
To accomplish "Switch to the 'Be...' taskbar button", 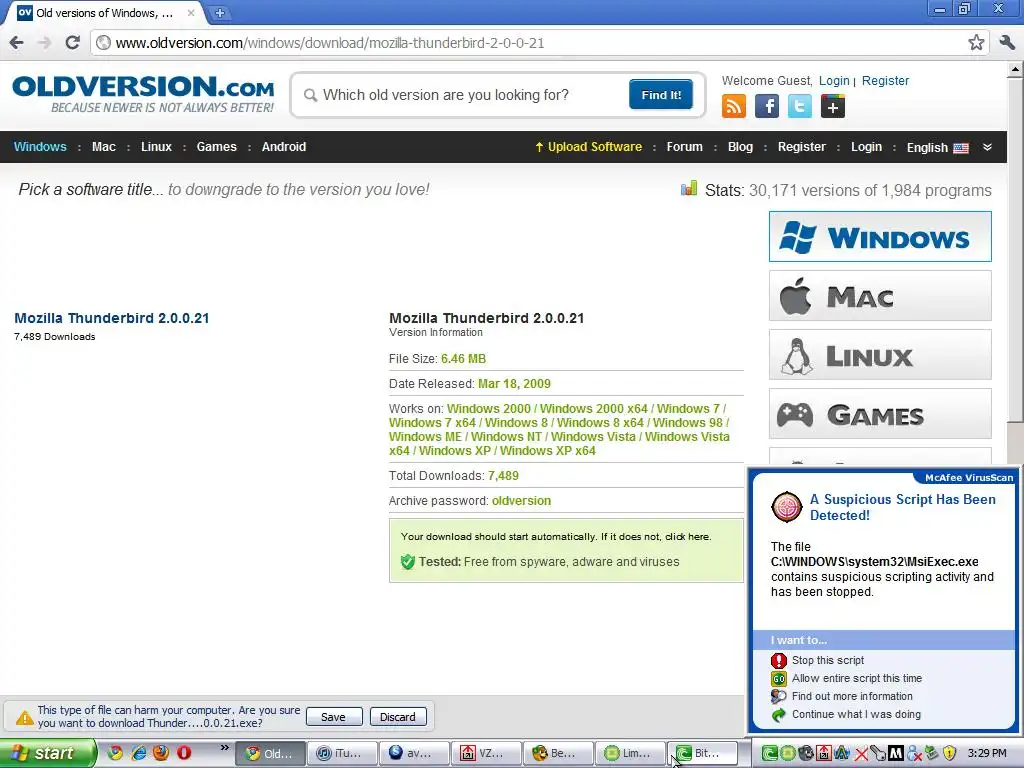I will click(557, 753).
